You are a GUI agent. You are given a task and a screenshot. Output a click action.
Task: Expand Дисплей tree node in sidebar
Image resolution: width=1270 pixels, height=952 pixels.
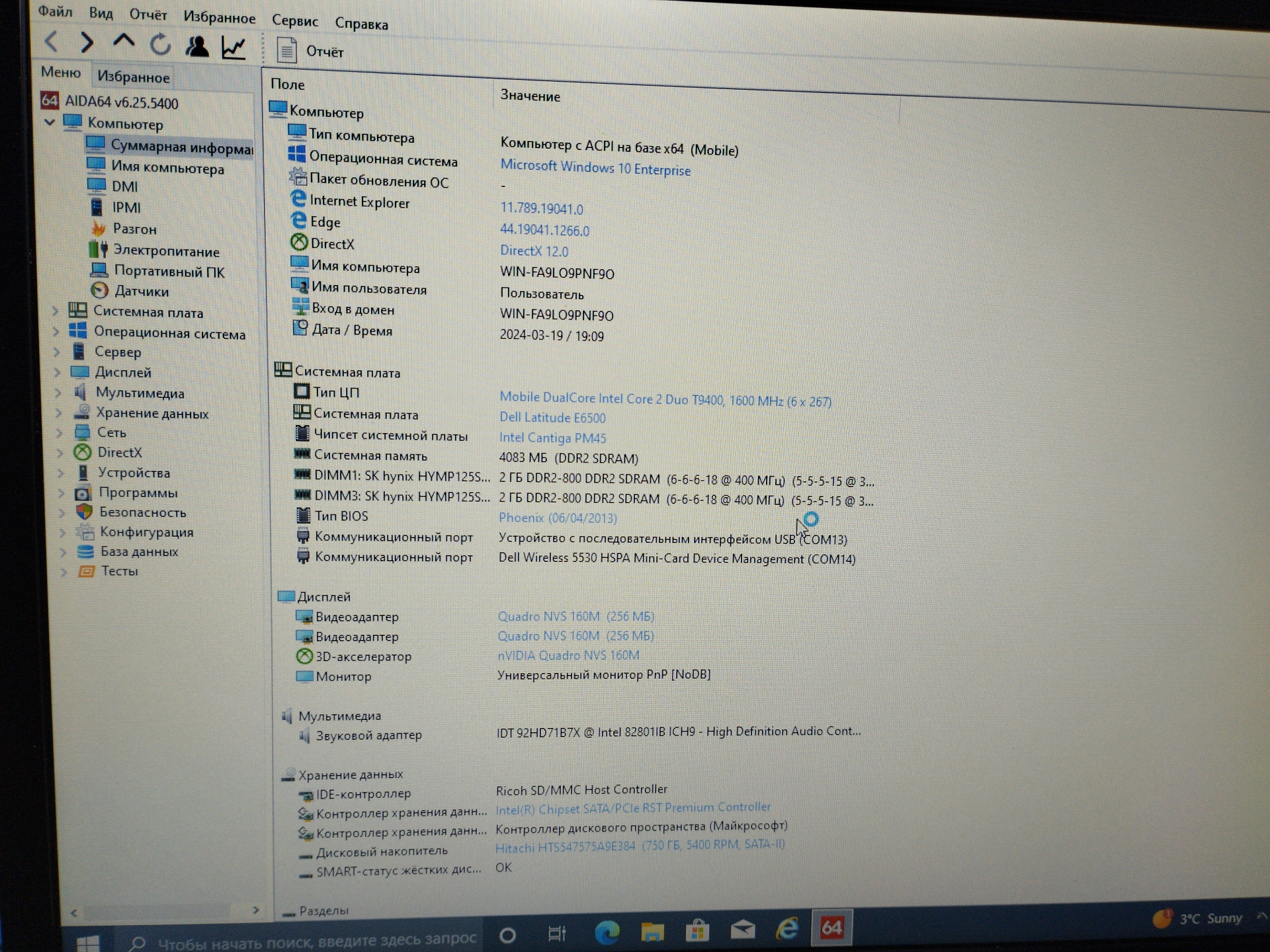58,372
